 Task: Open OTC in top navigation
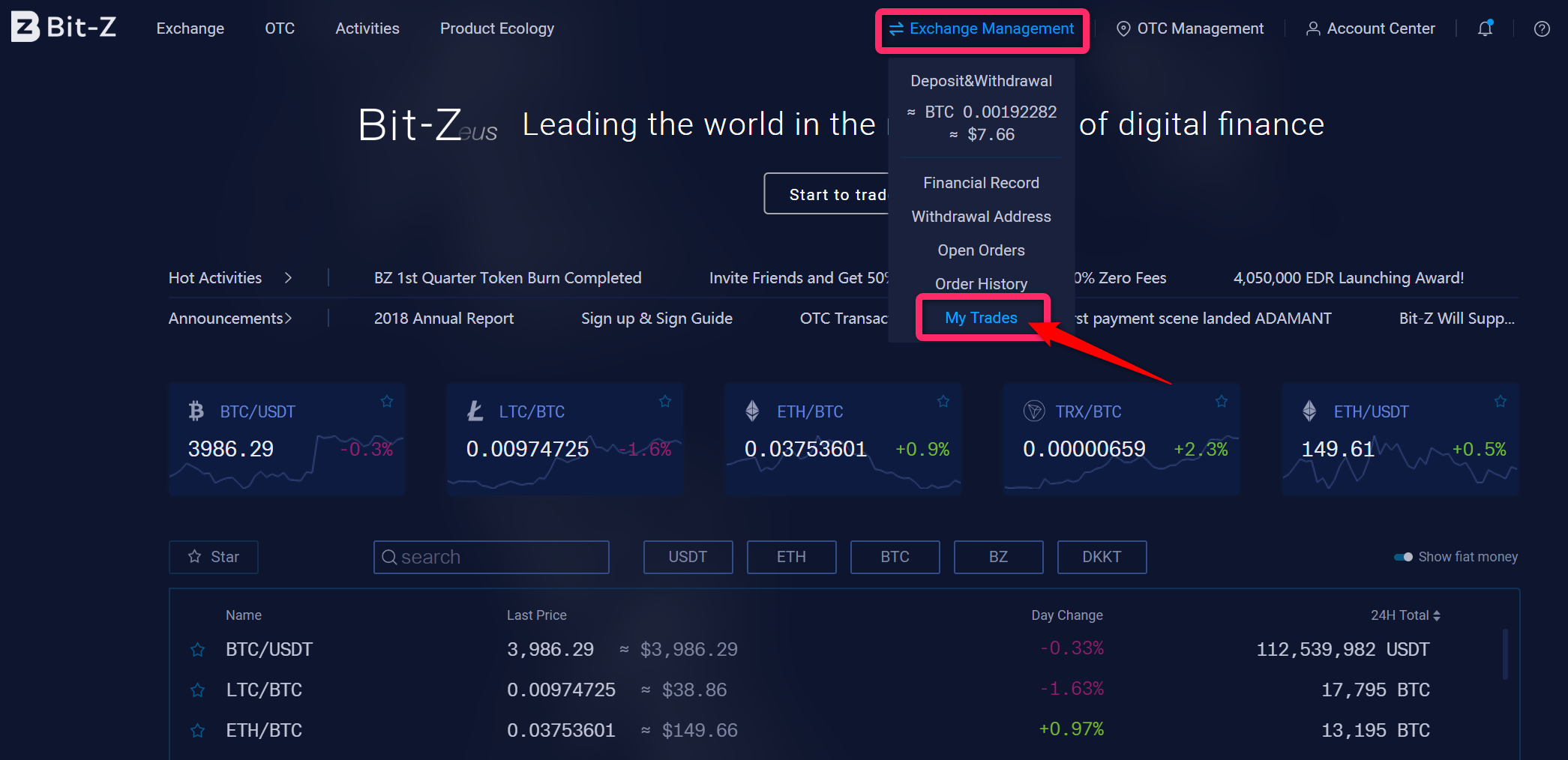coord(280,28)
